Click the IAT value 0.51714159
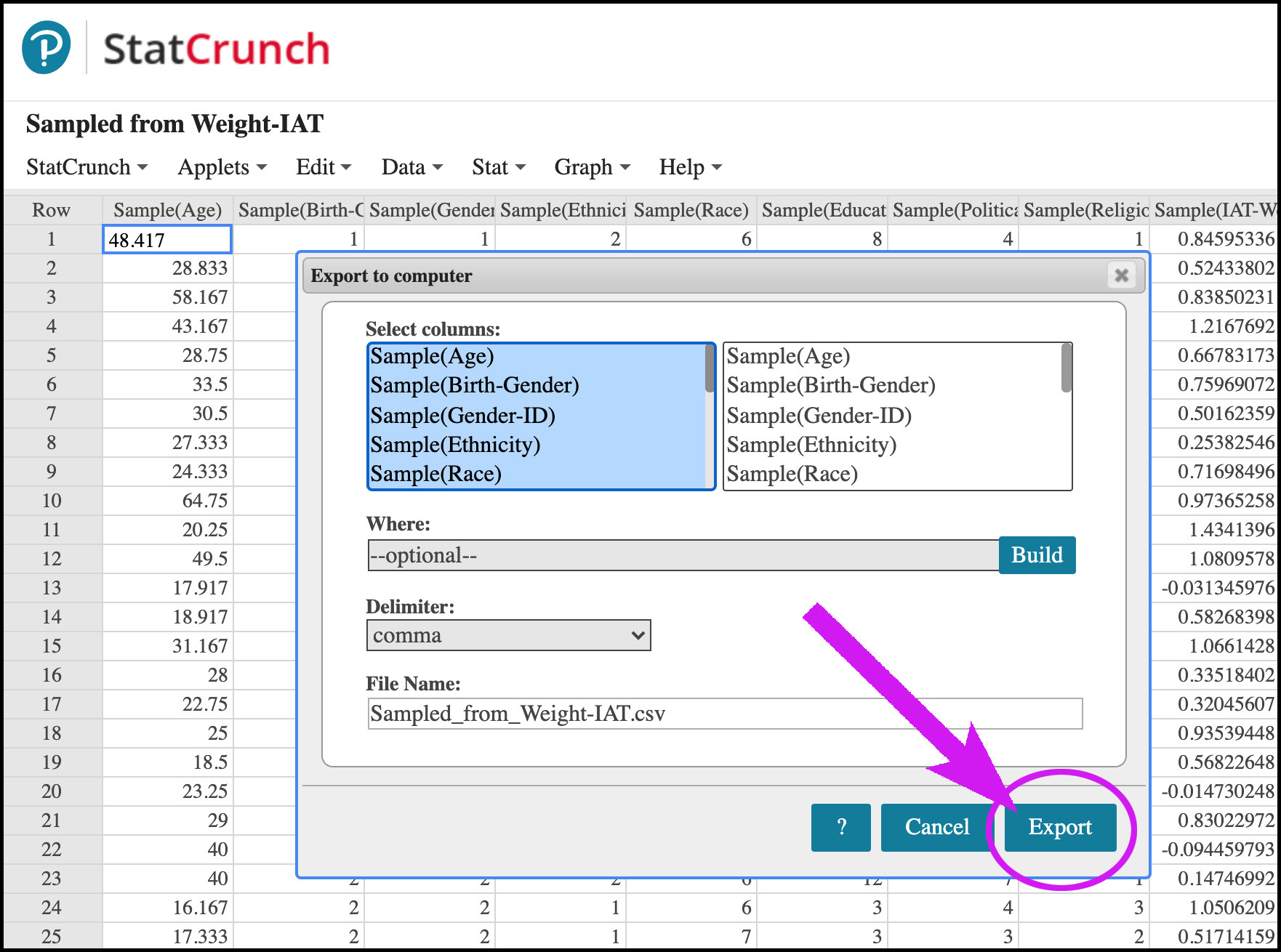 coord(1214,937)
